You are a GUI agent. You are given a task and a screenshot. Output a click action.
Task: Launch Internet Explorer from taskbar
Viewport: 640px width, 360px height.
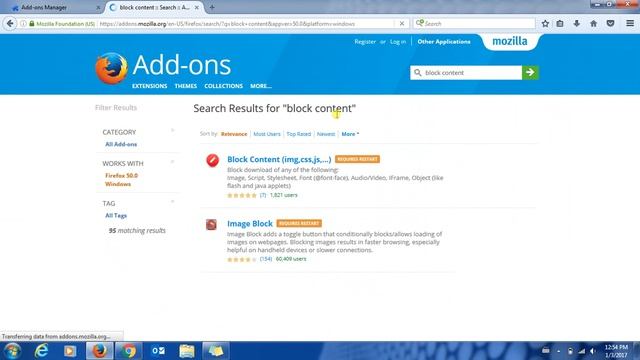[41, 351]
